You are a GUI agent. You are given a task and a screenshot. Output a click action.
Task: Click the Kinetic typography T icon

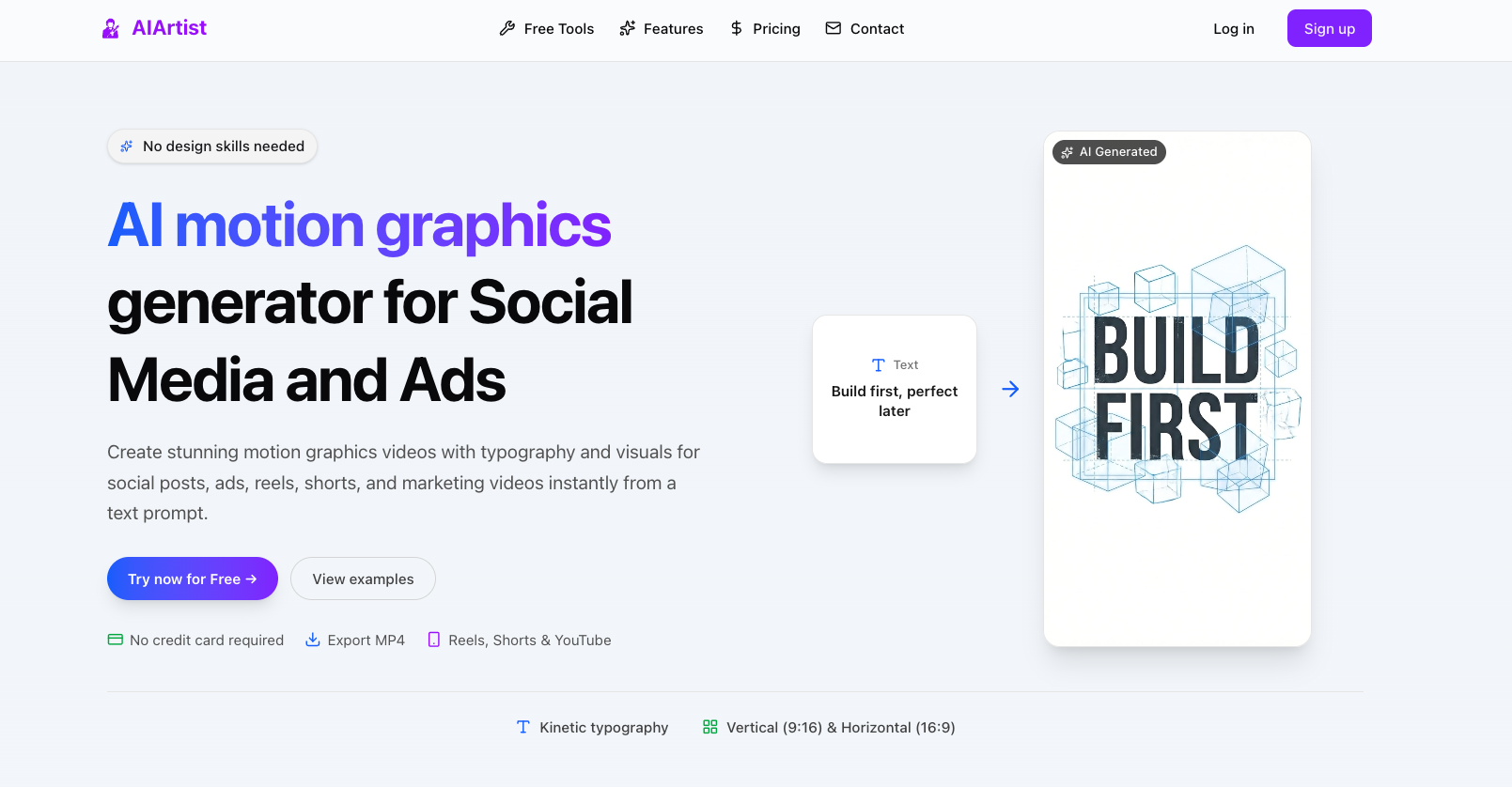click(523, 727)
